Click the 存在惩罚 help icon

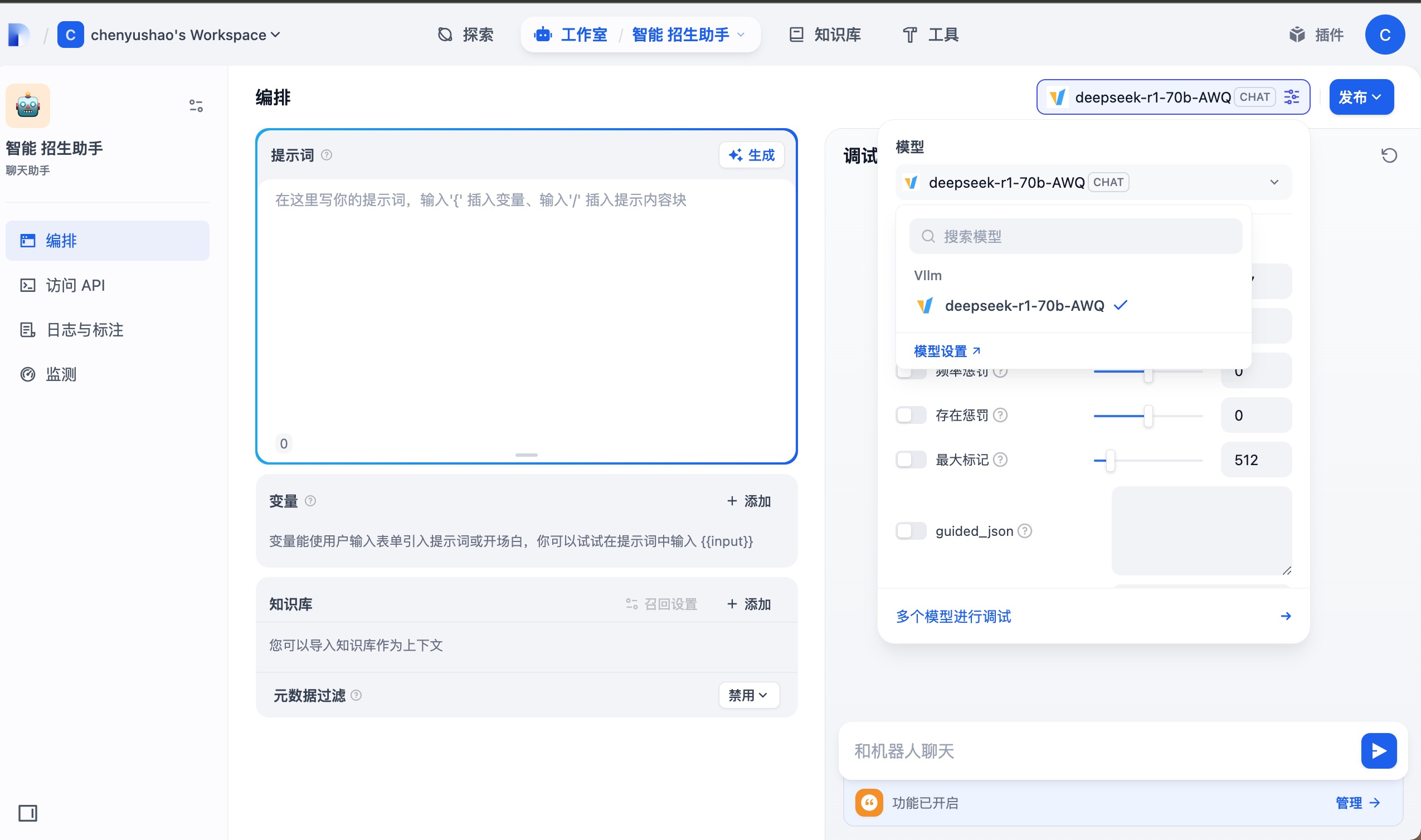tap(1000, 415)
